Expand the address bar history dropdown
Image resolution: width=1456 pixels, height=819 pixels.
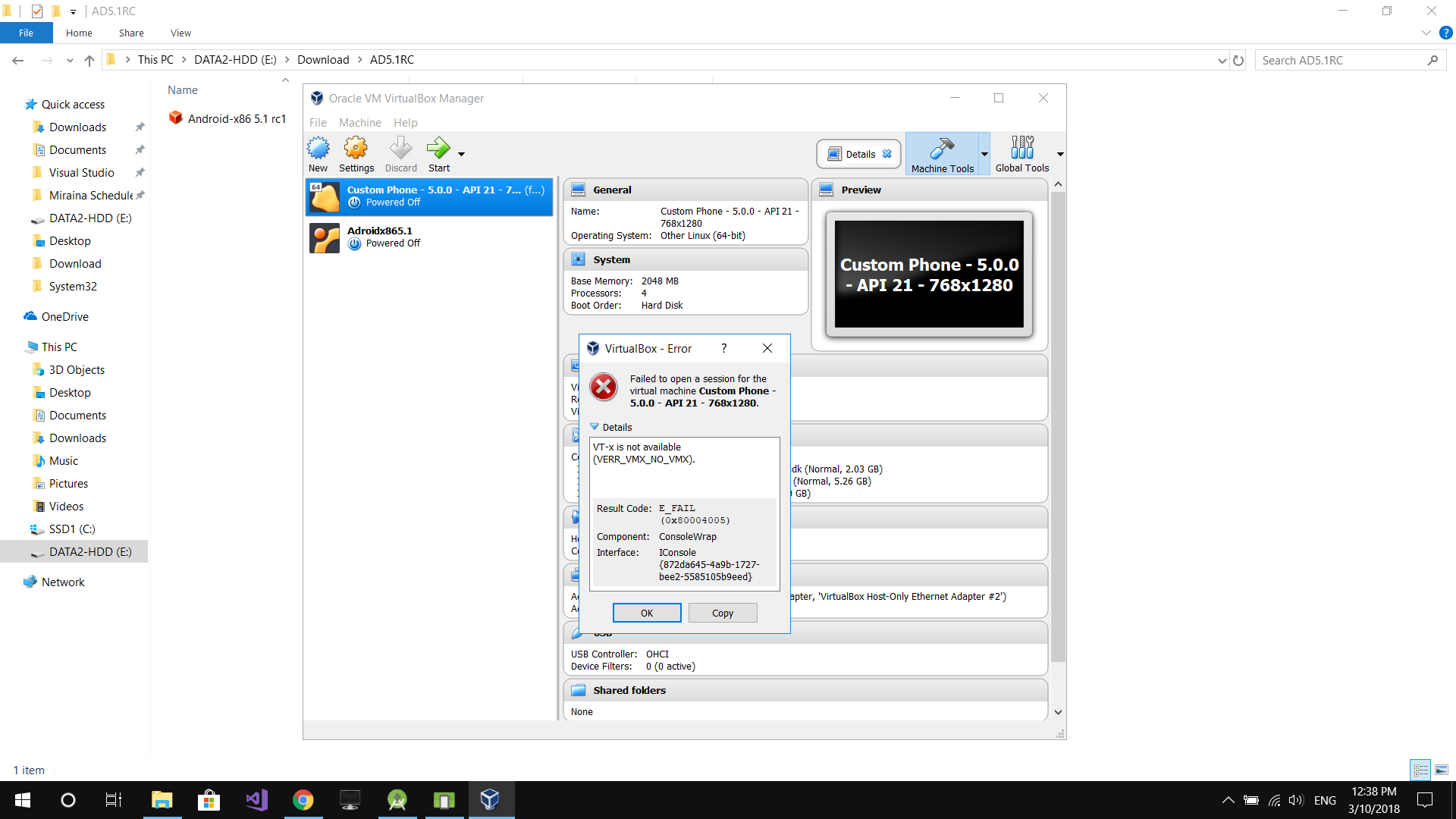[x=1222, y=60]
